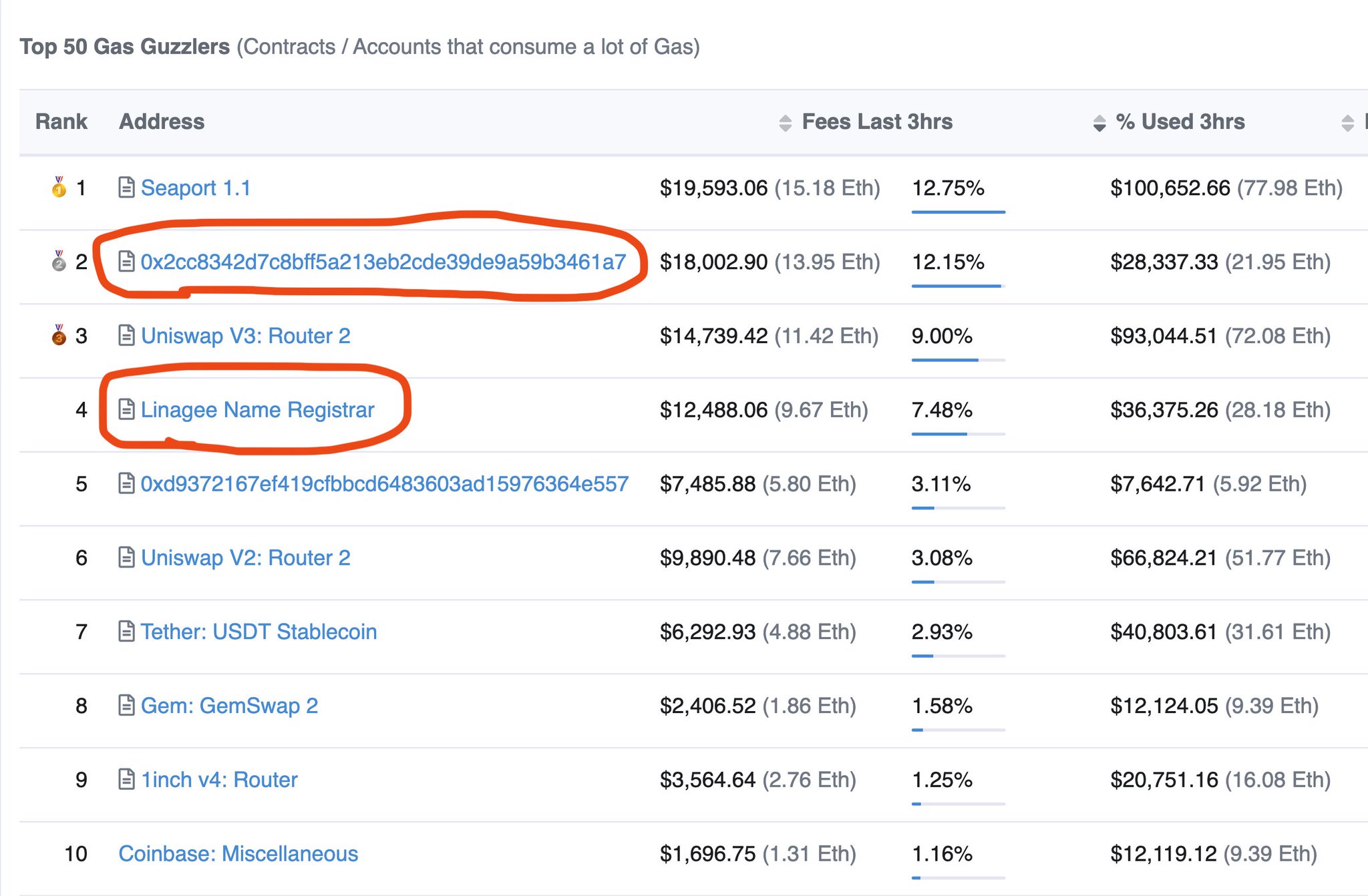Click the $66,824.21 (51.77 Eth) value
The image size is (1368, 896).
(1220, 557)
